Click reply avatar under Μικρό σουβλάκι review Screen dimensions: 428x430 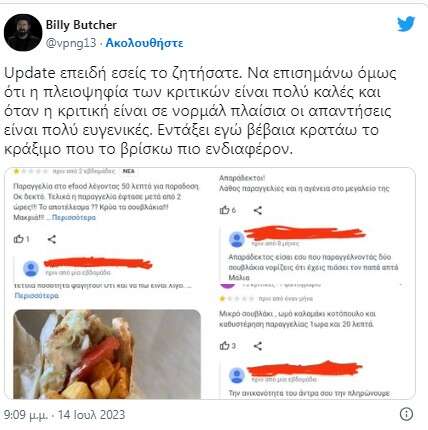(237, 375)
